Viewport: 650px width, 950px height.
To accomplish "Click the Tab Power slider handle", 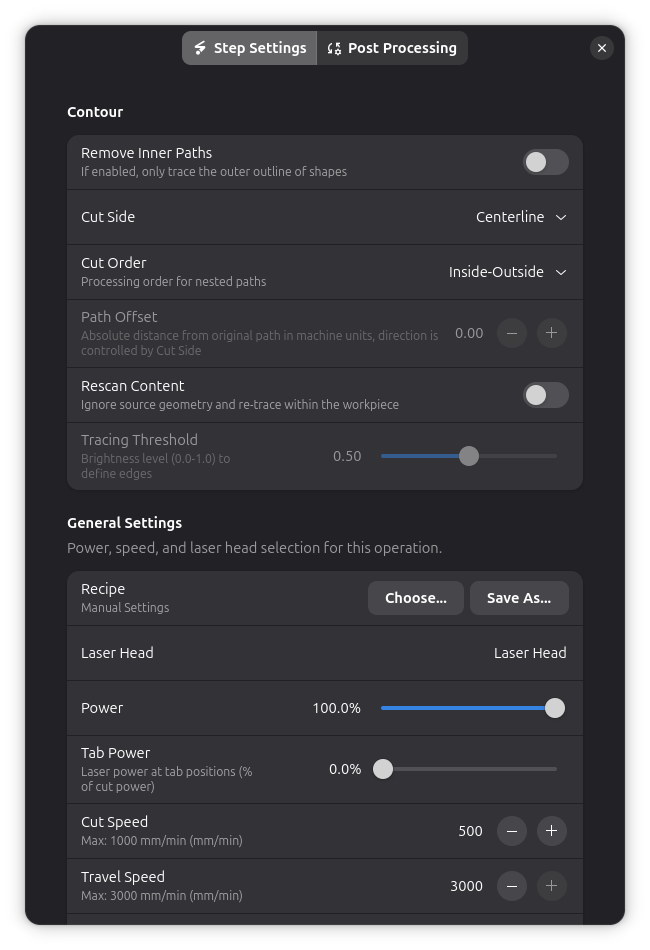I will pyautogui.click(x=383, y=769).
